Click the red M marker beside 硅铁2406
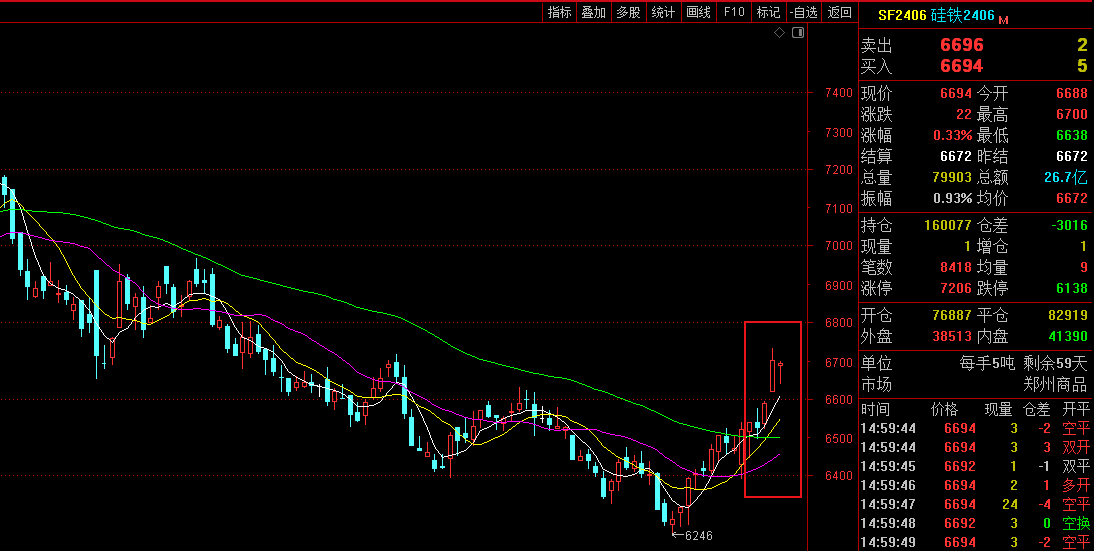Screen dimensions: 1094x551 (1003, 19)
